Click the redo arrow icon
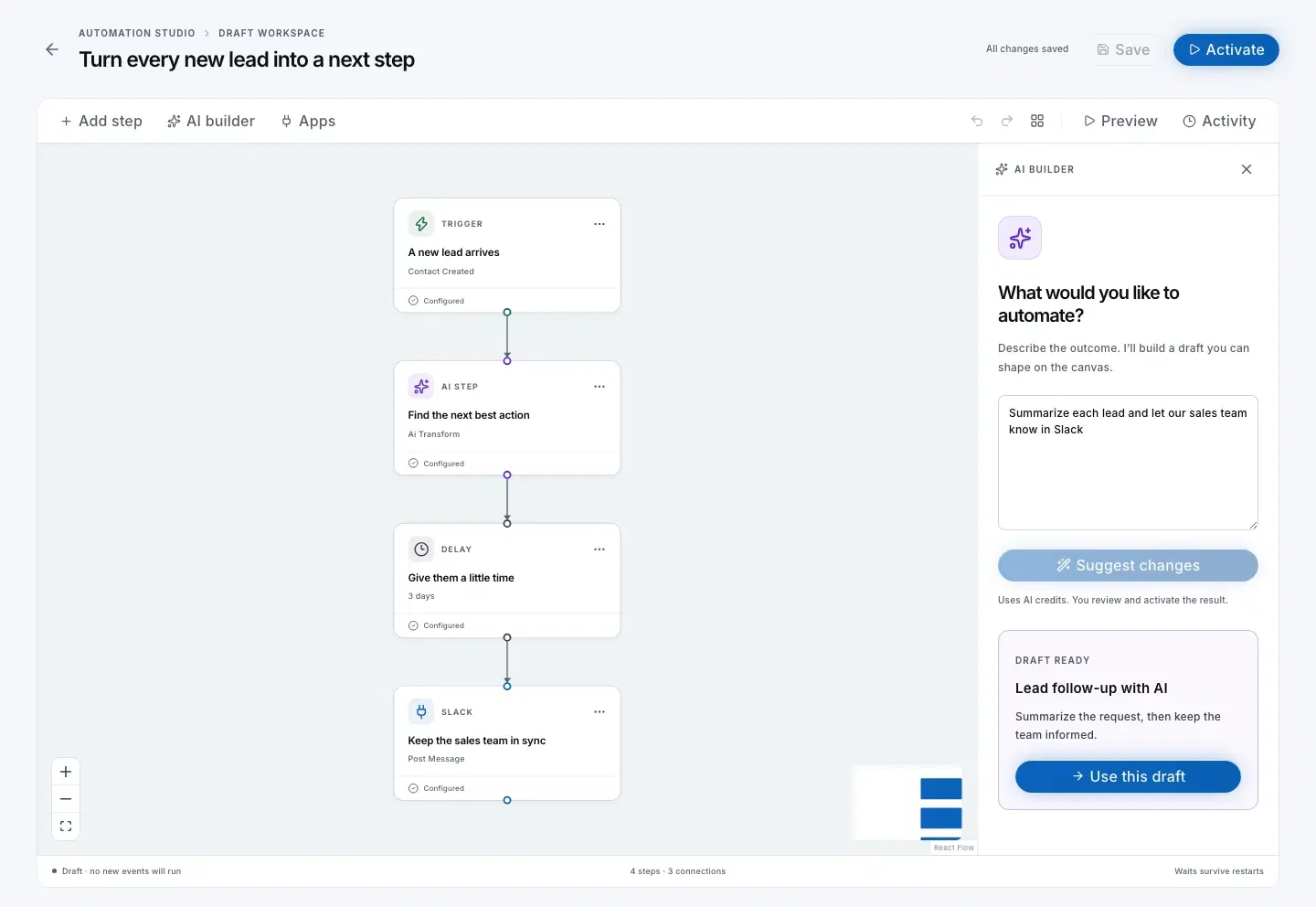The height and width of the screenshot is (907, 1316). coord(1007,121)
